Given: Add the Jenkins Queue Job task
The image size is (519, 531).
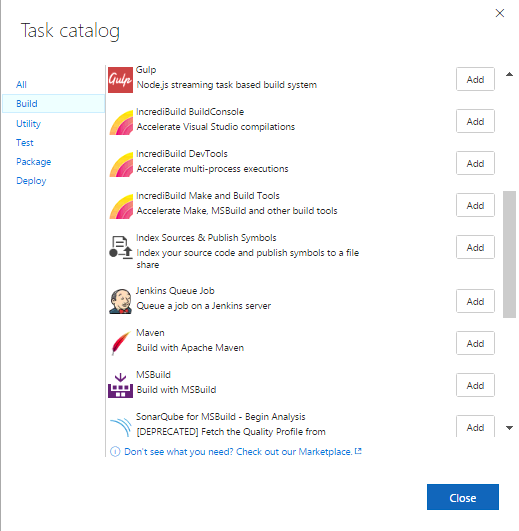Looking at the screenshot, I should [475, 301].
